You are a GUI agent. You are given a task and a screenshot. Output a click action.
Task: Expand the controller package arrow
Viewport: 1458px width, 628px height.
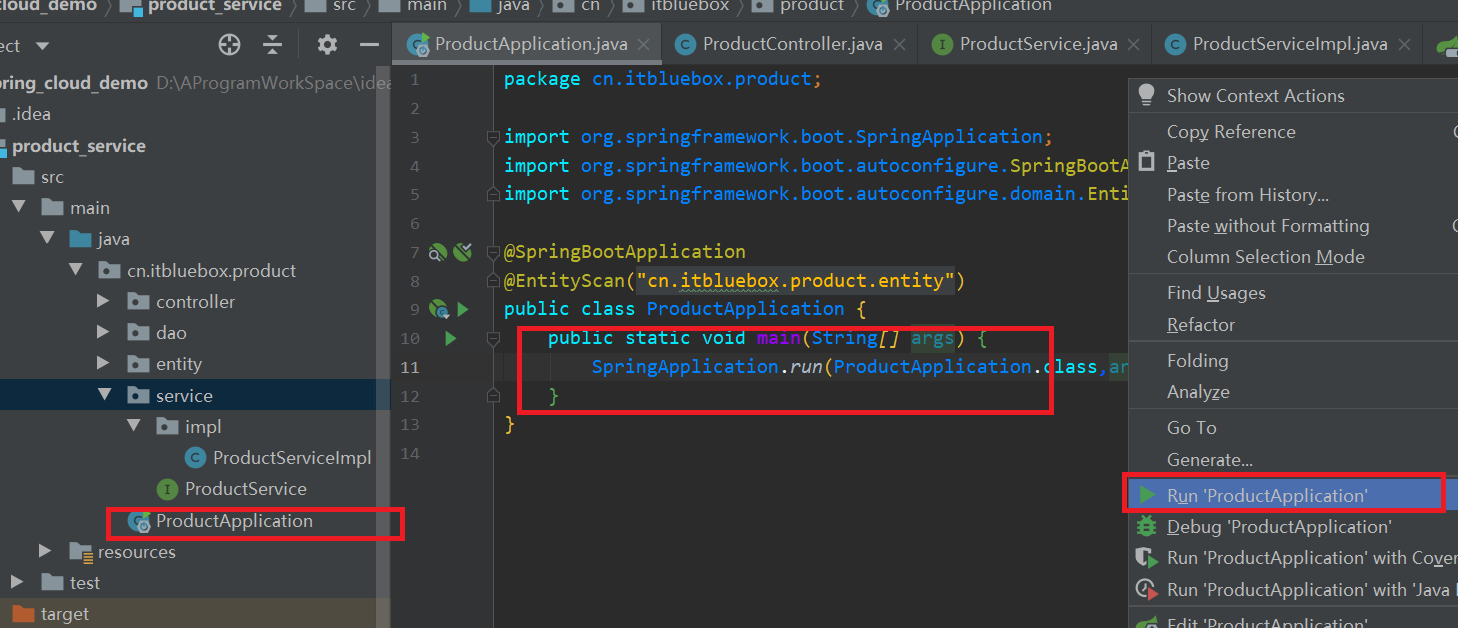coord(104,301)
